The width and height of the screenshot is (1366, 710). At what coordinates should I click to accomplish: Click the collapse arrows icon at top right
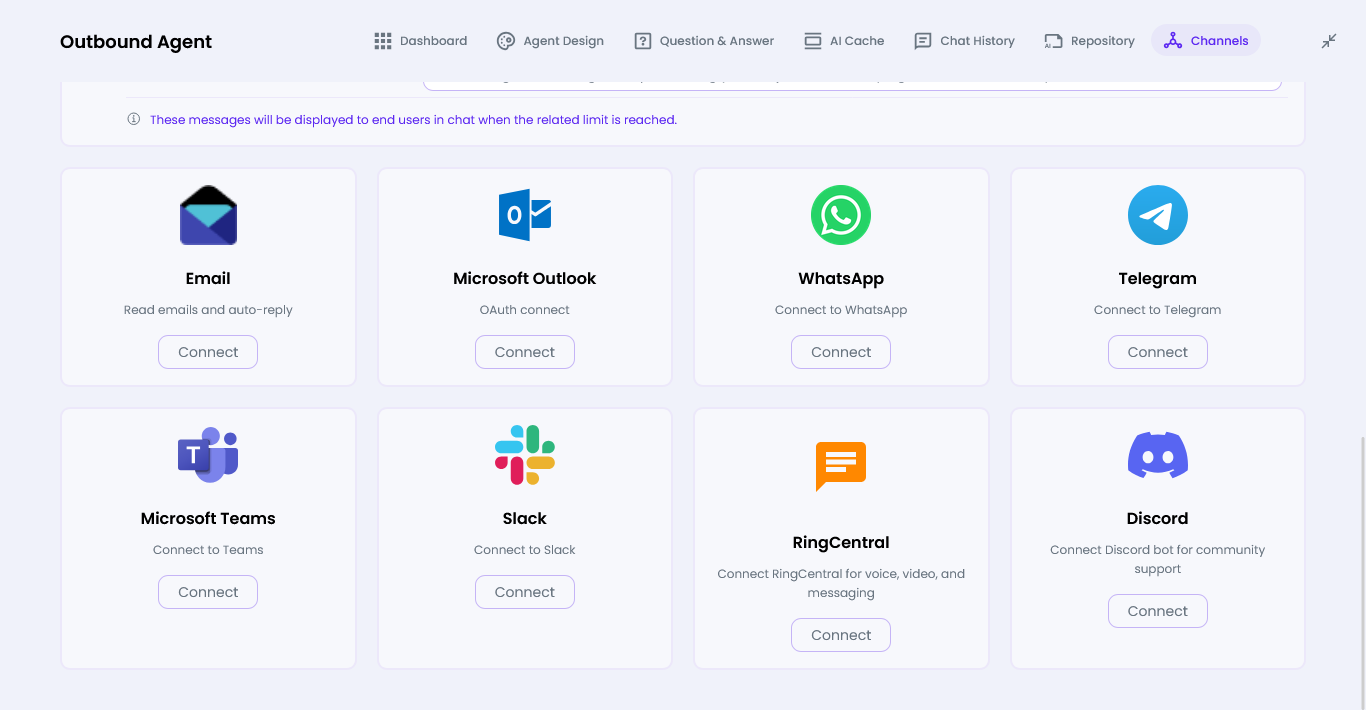click(x=1329, y=41)
